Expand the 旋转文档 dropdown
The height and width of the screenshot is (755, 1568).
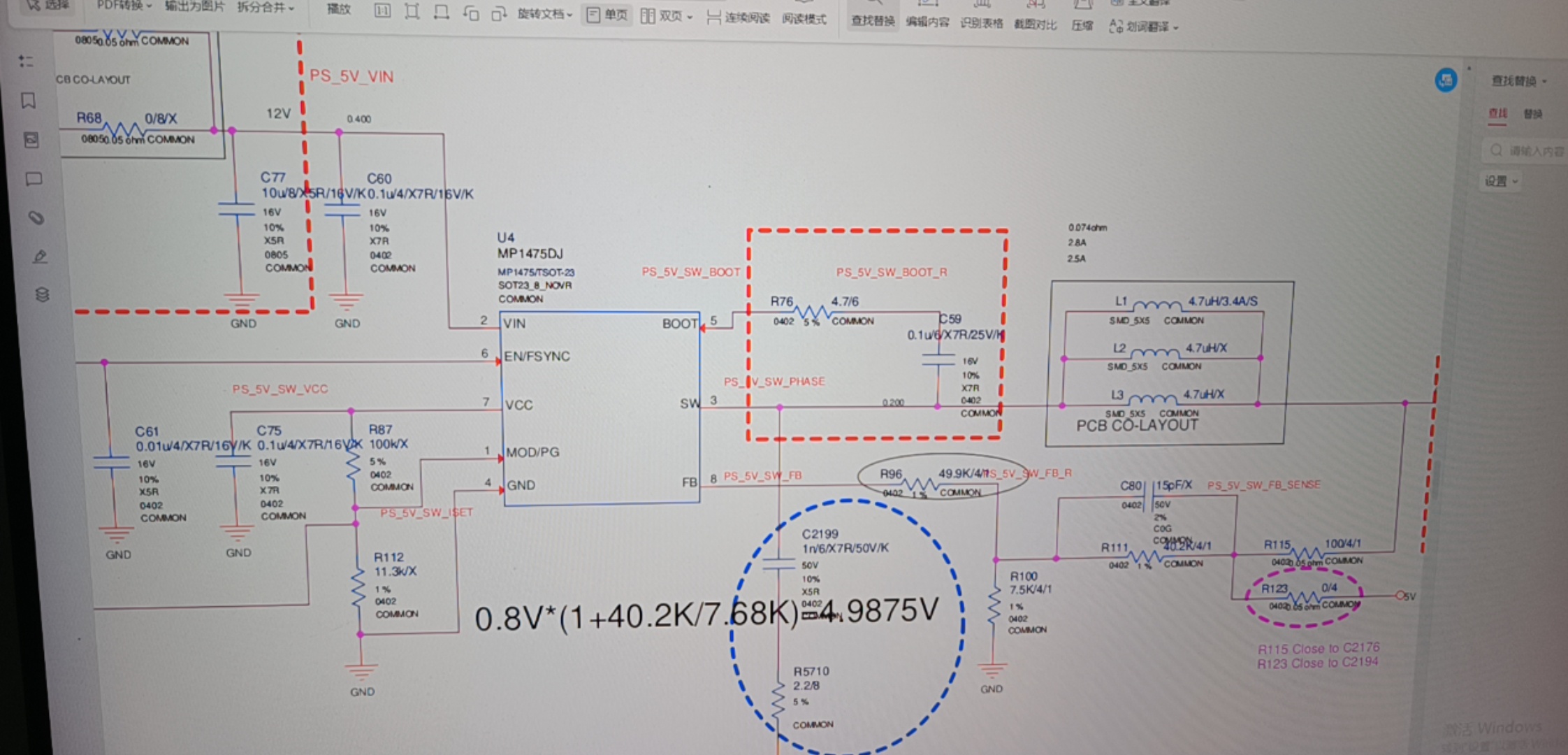(545, 14)
